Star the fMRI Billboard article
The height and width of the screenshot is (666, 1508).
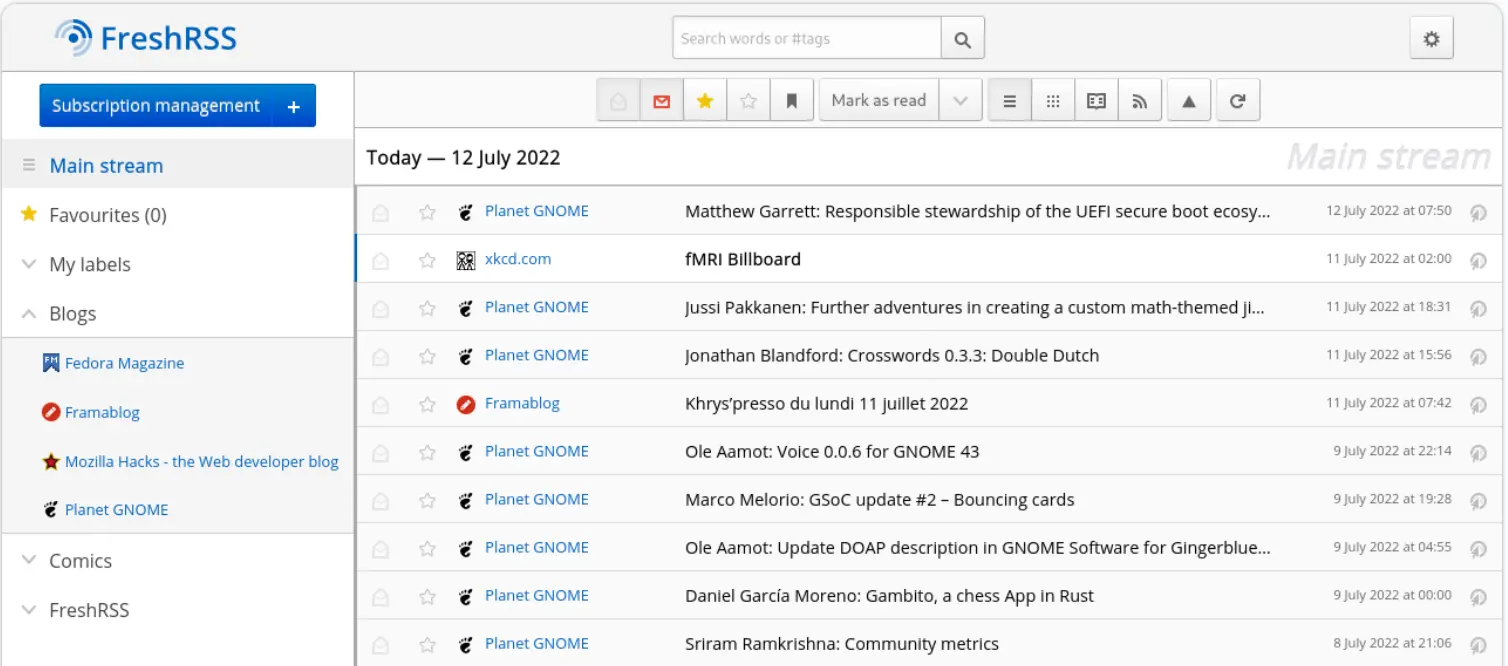427,260
